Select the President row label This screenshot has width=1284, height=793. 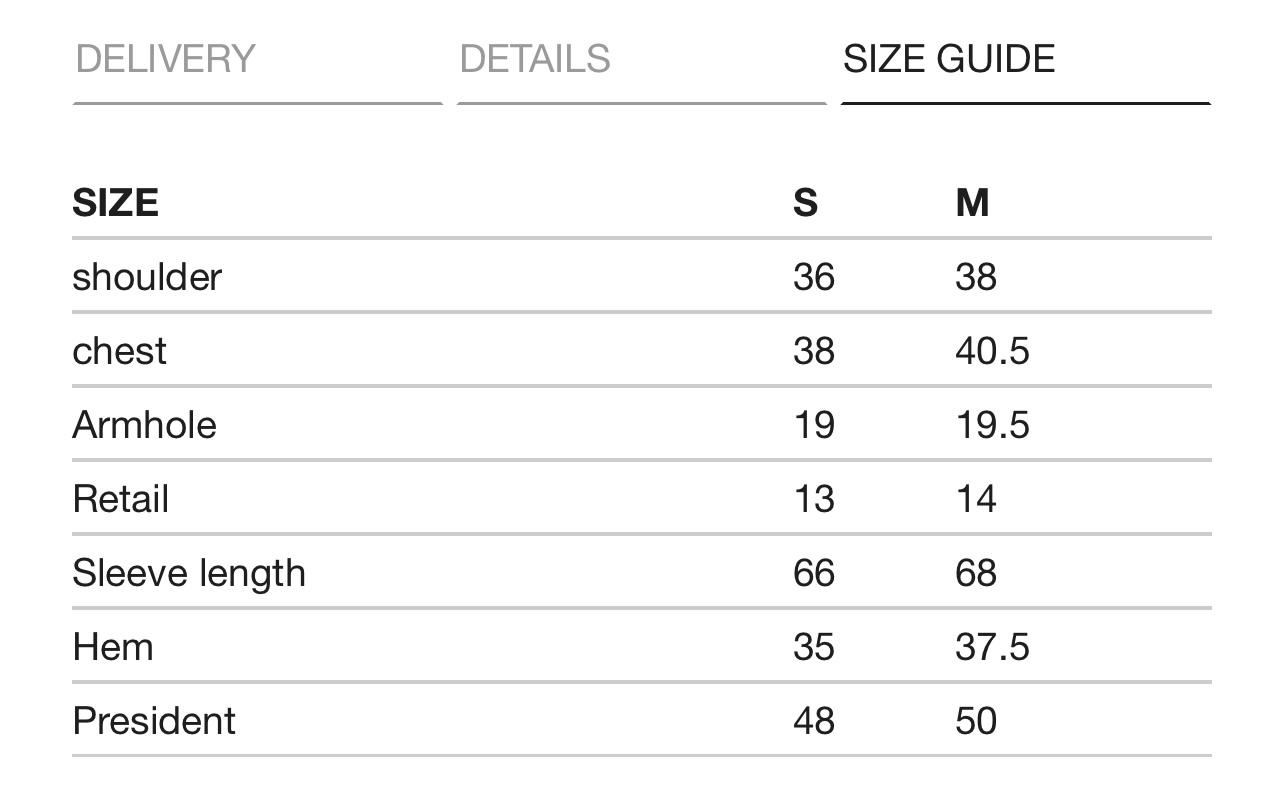coord(154,721)
